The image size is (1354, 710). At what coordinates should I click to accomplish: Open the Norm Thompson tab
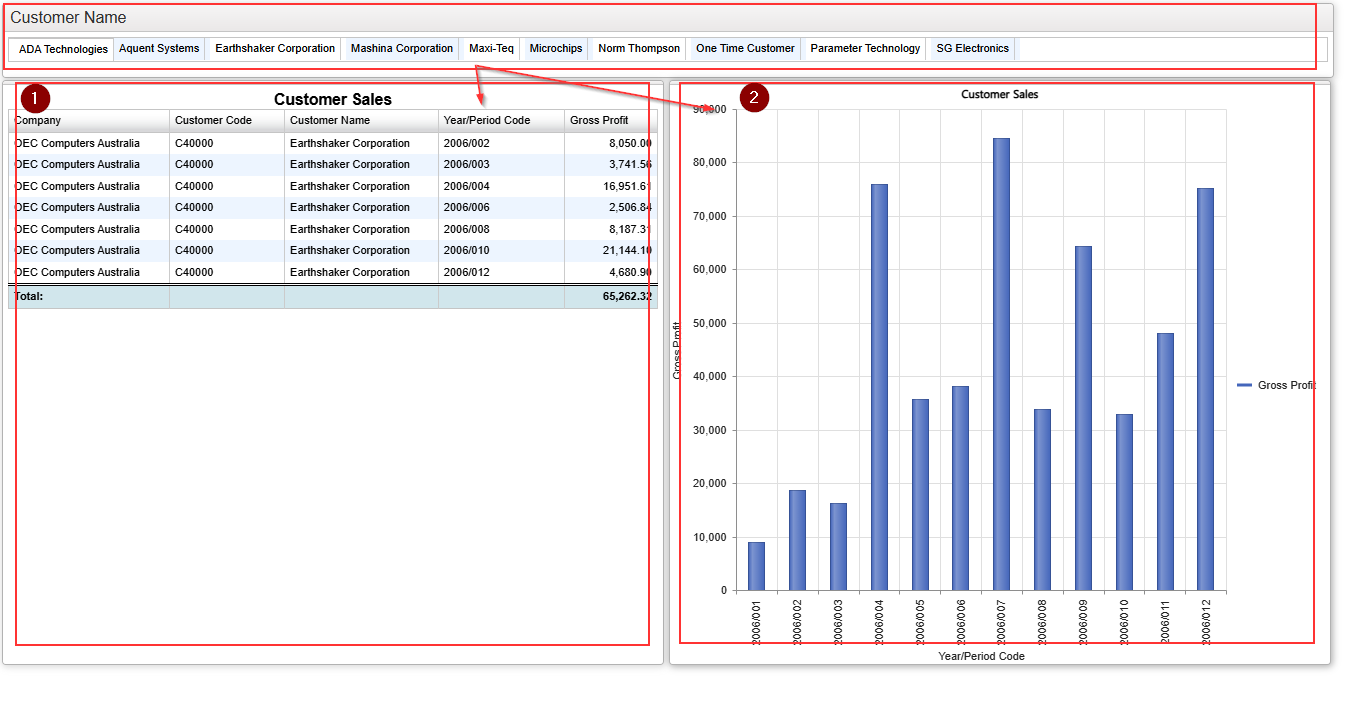point(639,48)
